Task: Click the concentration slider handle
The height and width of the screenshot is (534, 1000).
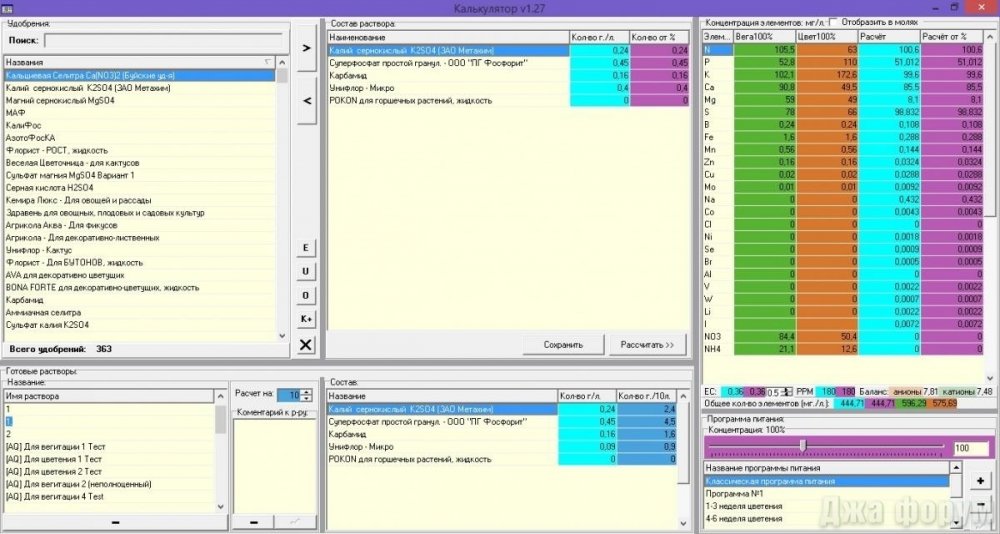Action: coord(804,446)
